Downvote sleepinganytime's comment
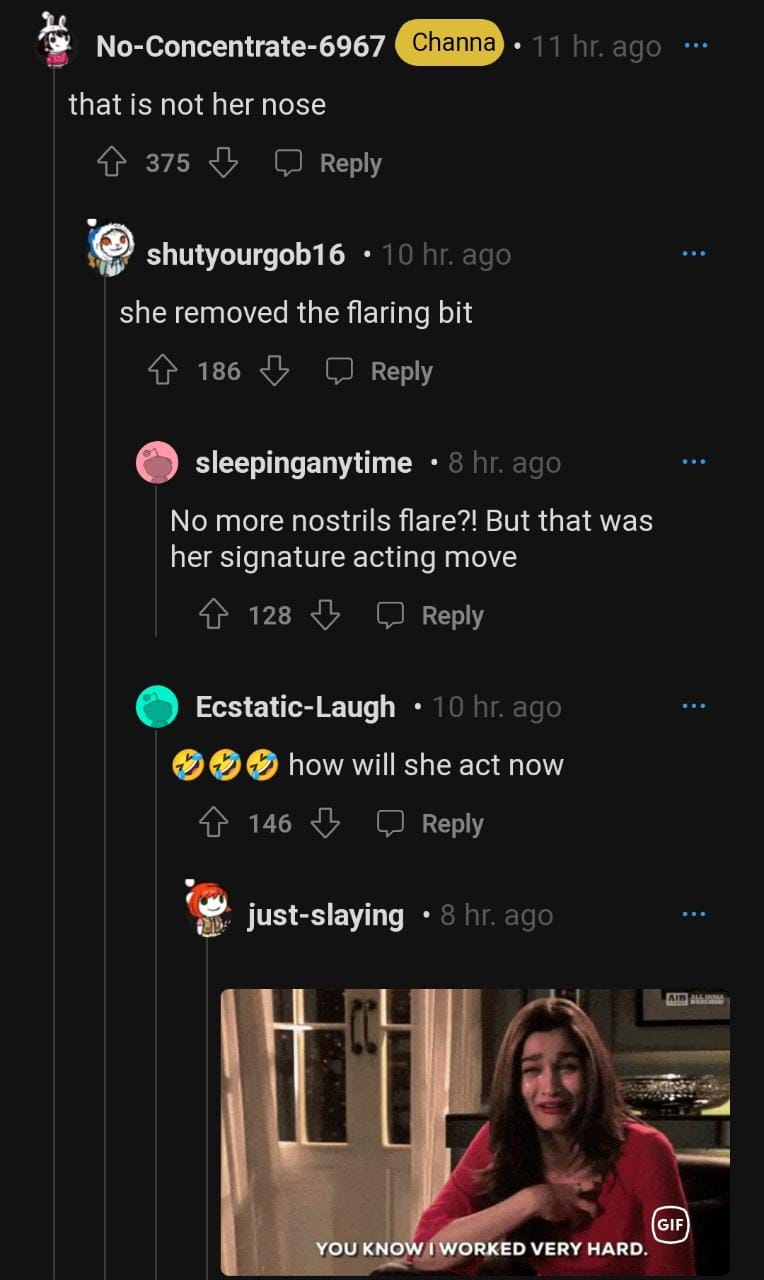Image resolution: width=764 pixels, height=1280 pixels. pos(325,615)
